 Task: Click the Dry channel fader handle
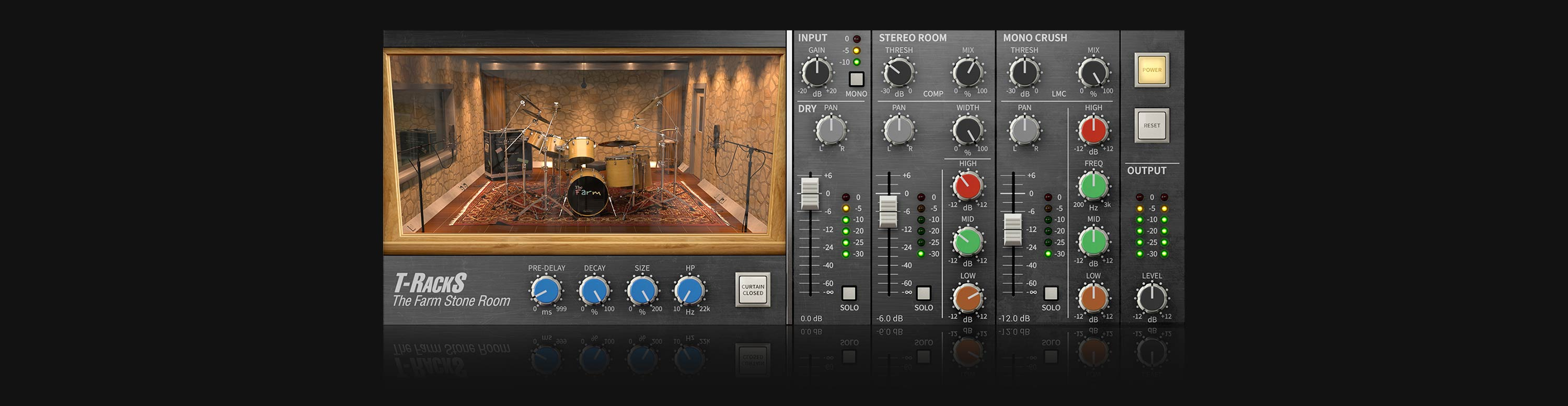pyautogui.click(x=810, y=193)
